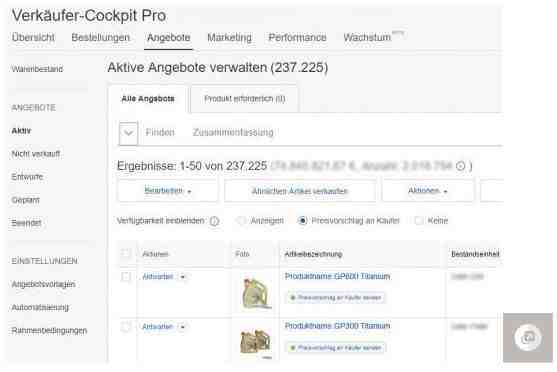The height and width of the screenshot is (372, 557).
Task: Click the Preisvorschlag badge under GP800 Titanium
Action: (x=336, y=297)
